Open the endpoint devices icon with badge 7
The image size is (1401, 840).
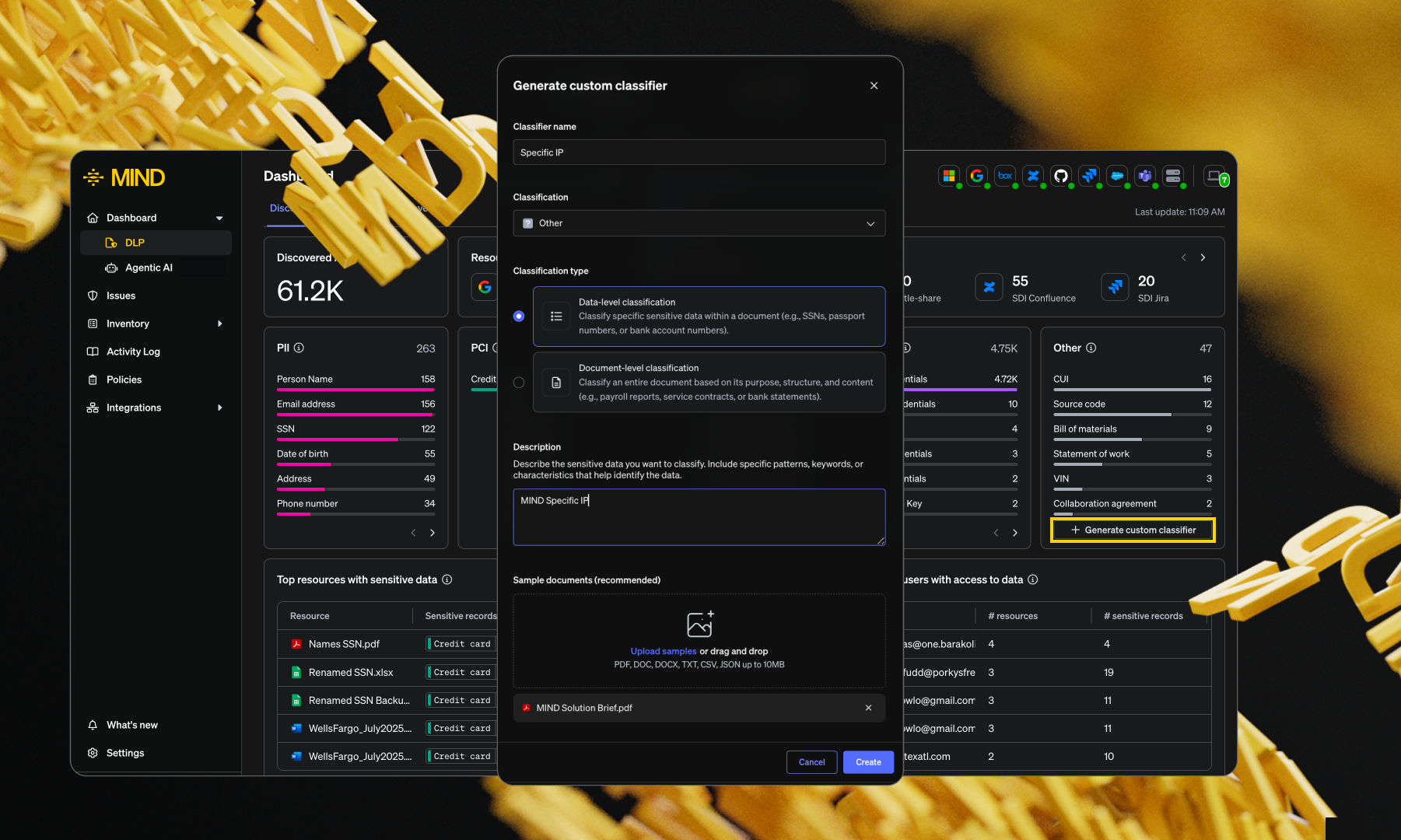point(1215,177)
